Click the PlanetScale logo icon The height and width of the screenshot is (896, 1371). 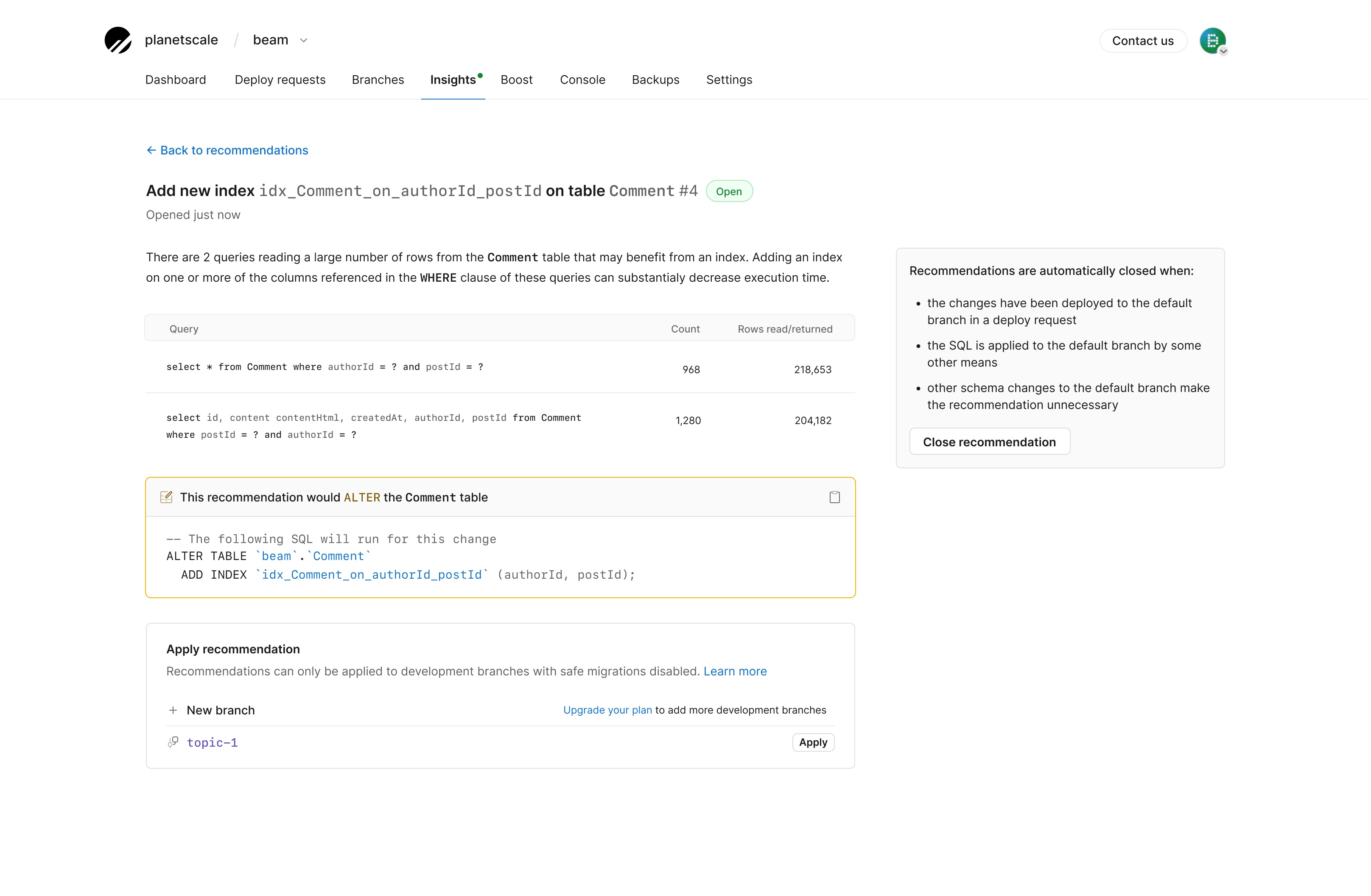(x=118, y=40)
